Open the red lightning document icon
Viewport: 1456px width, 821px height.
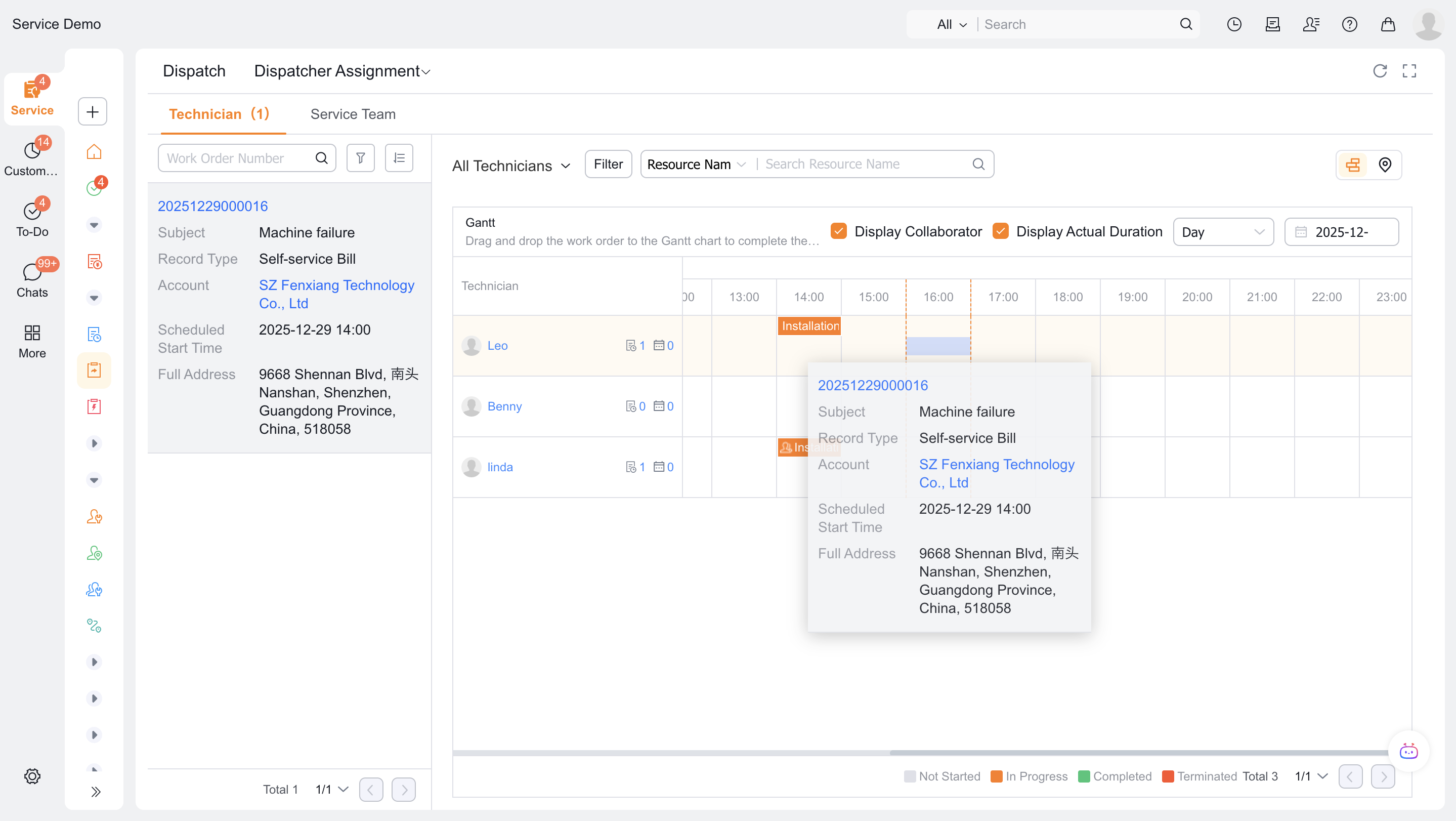pyautogui.click(x=94, y=406)
